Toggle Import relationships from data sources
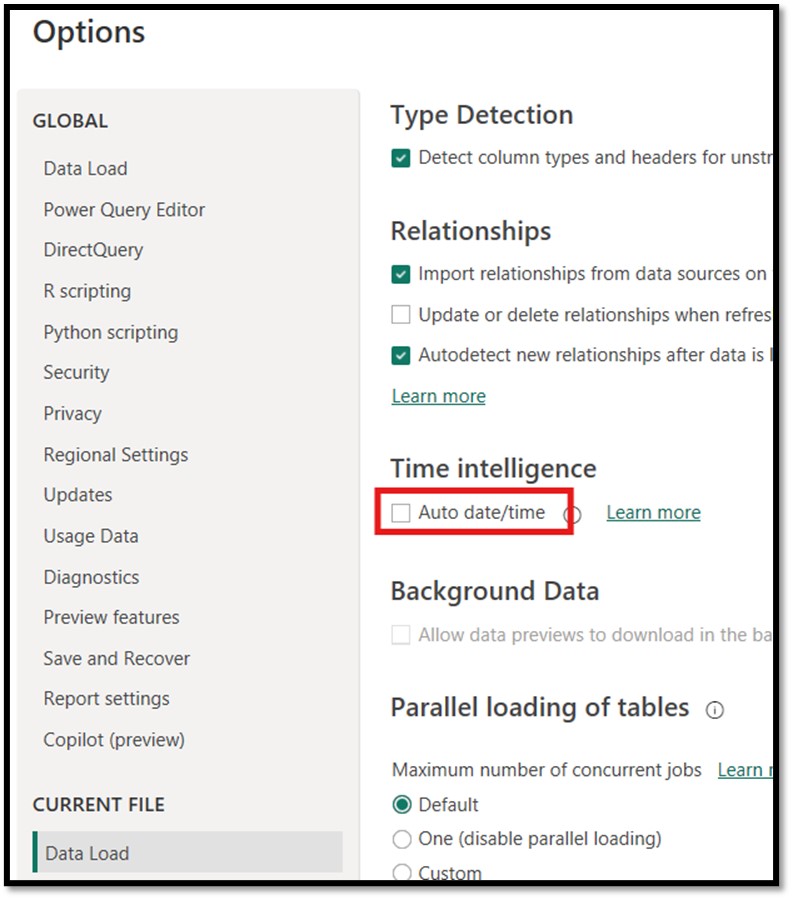 (x=401, y=274)
